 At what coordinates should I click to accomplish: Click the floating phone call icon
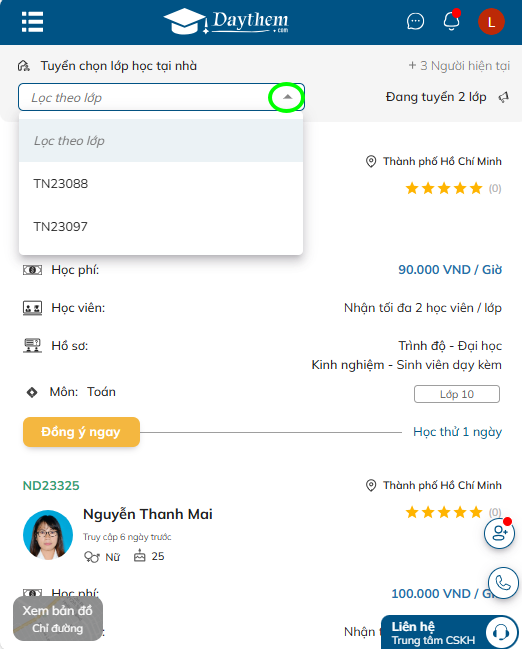tap(503, 583)
